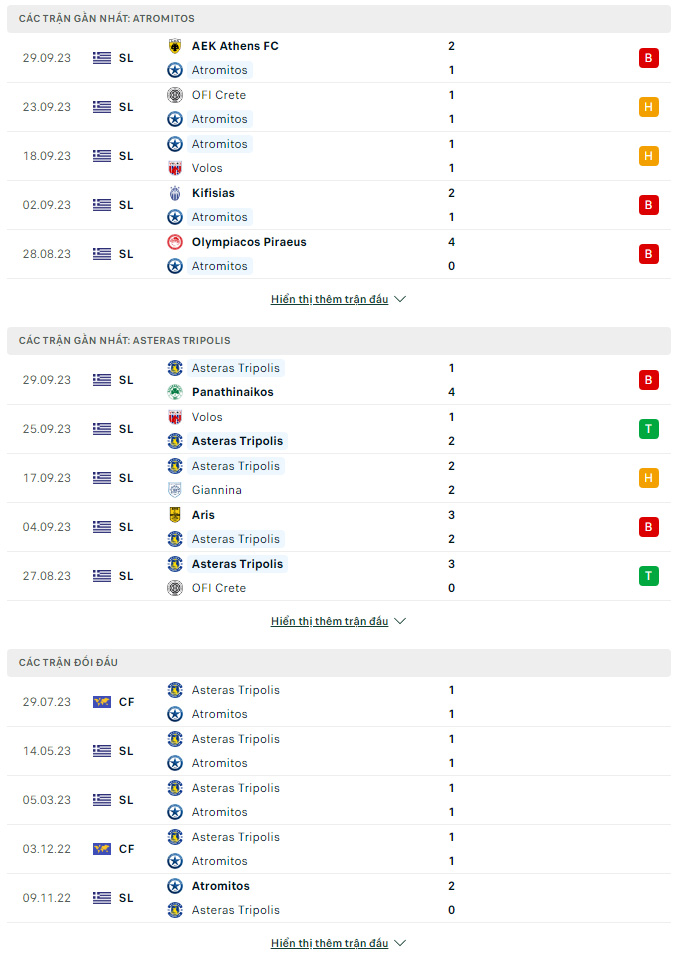
Task: Click the Panathinaikos green shamrock logo
Action: [x=175, y=392]
